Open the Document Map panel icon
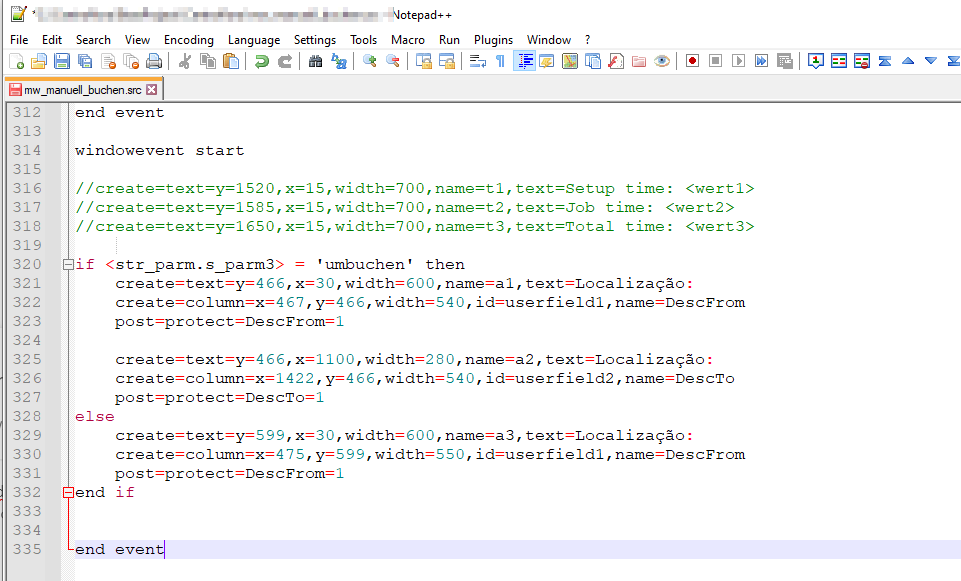Viewport: 961px width, 581px height. 570,61
